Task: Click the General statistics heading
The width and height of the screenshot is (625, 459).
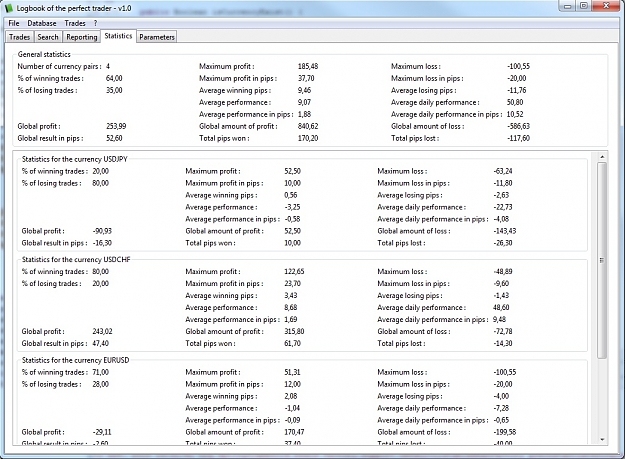Action: tap(44, 54)
